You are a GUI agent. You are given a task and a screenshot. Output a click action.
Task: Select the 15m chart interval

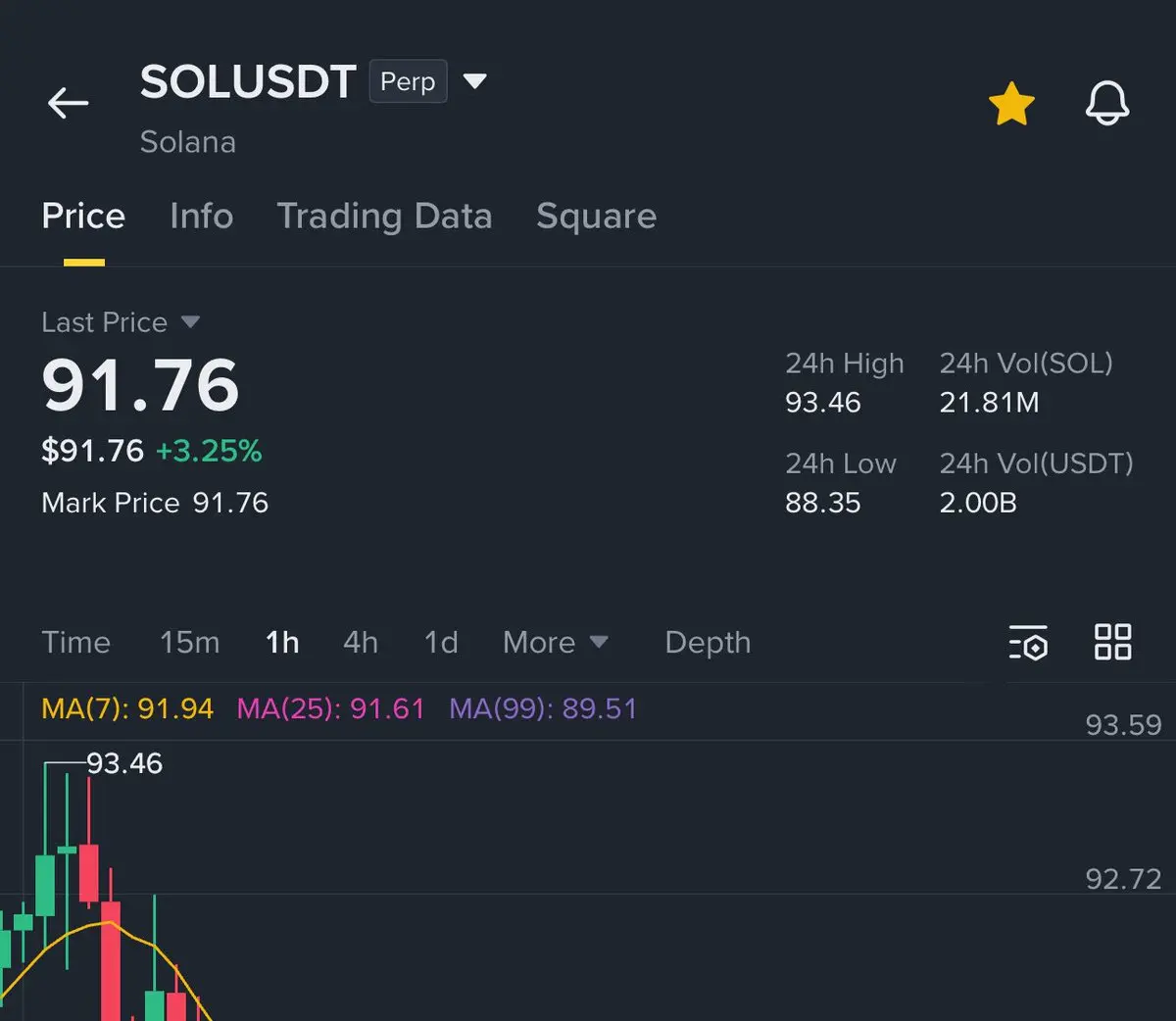(x=190, y=643)
